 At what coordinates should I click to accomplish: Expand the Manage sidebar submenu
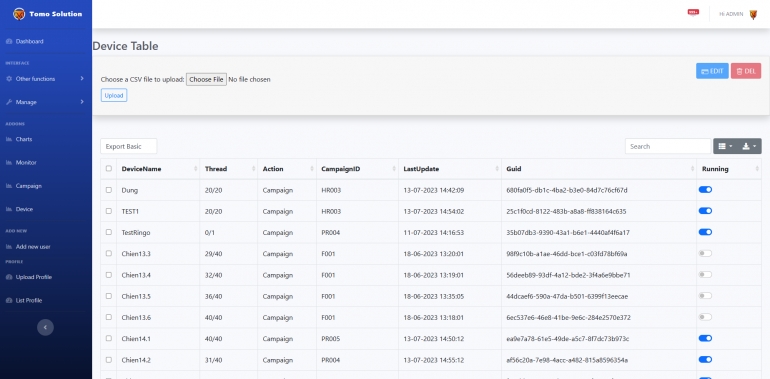pos(45,102)
